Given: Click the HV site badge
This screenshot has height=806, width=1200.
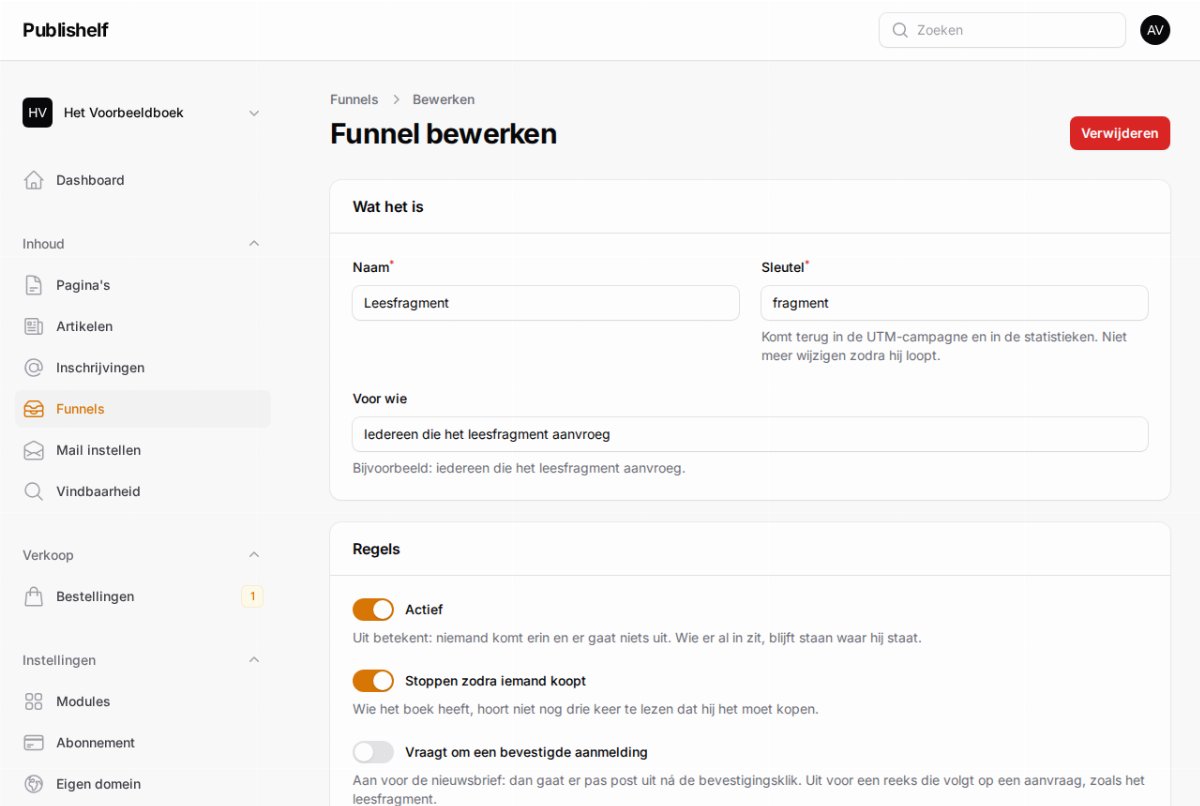Looking at the screenshot, I should click(x=38, y=113).
